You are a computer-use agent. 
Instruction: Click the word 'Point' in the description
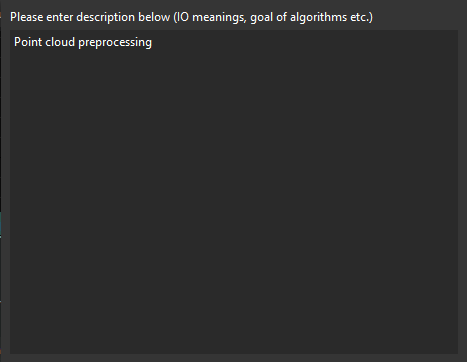click(x=28, y=42)
